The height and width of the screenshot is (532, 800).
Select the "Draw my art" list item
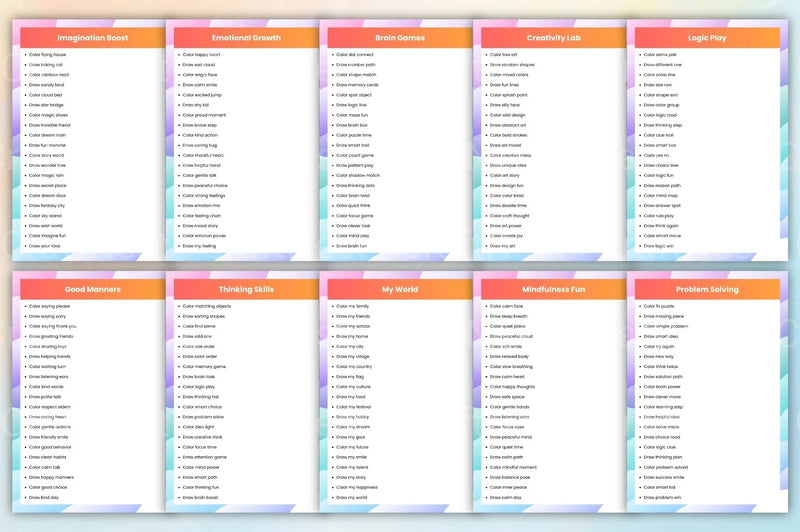click(x=503, y=246)
